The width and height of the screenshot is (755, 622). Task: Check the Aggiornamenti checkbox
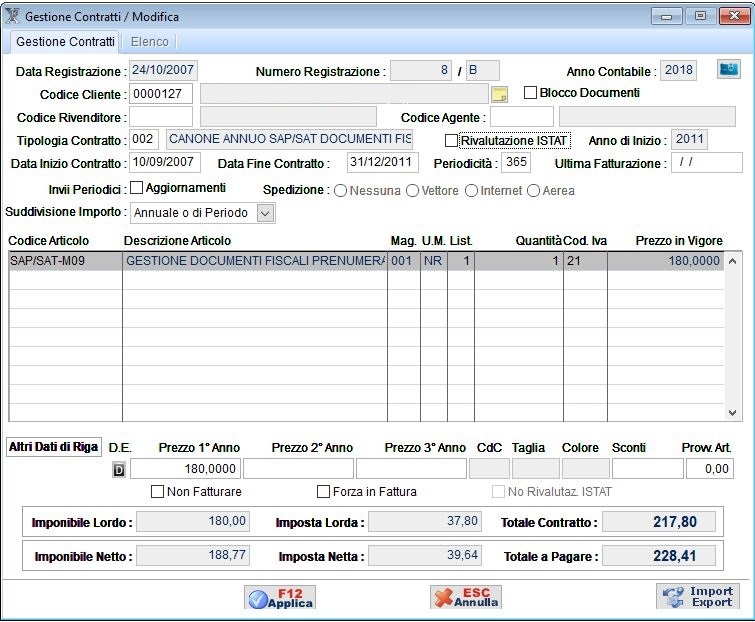[137, 187]
